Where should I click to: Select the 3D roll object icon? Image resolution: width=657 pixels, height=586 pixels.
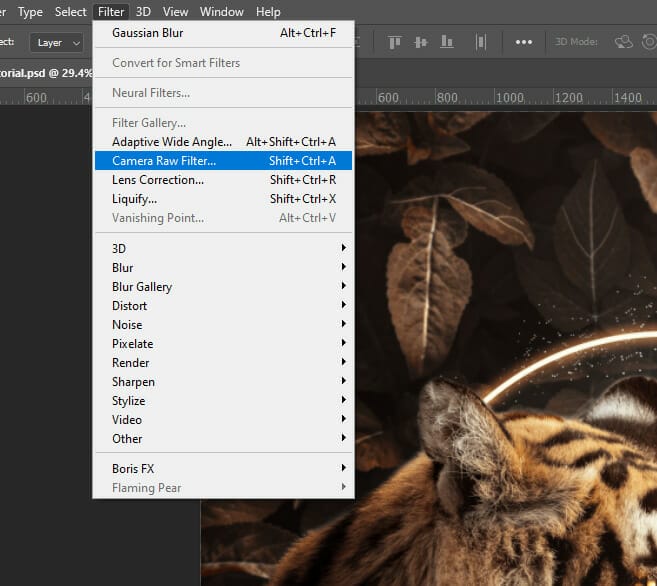tap(649, 42)
